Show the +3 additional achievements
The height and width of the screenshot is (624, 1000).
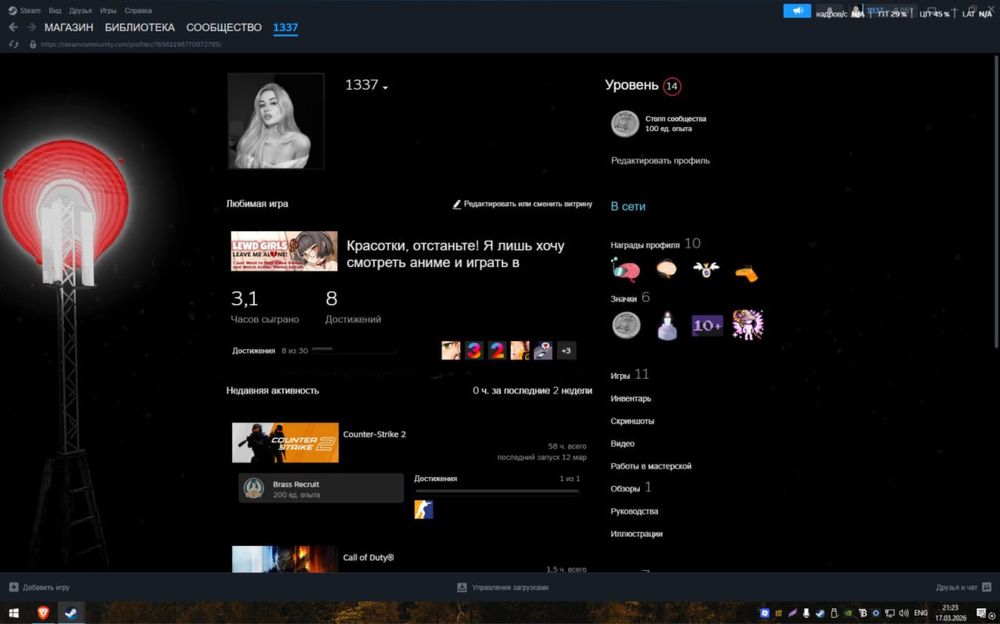(566, 350)
